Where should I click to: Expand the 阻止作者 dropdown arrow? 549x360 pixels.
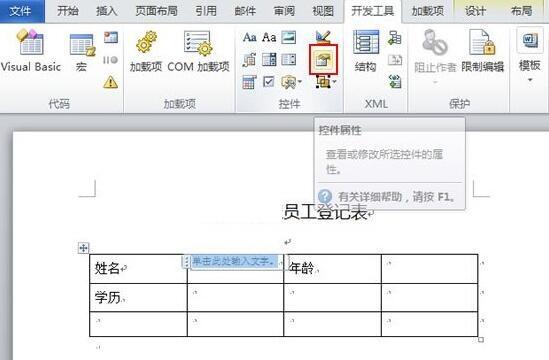click(x=435, y=83)
